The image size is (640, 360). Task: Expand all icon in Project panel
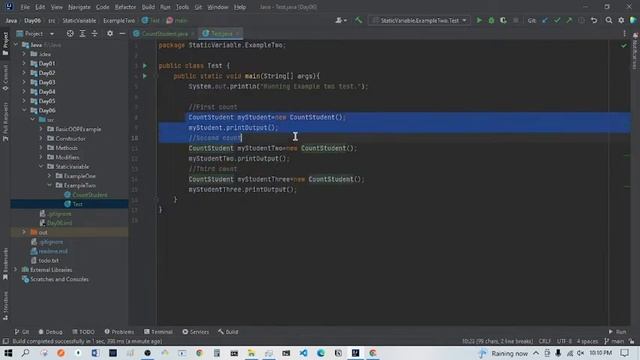pyautogui.click(x=82, y=33)
